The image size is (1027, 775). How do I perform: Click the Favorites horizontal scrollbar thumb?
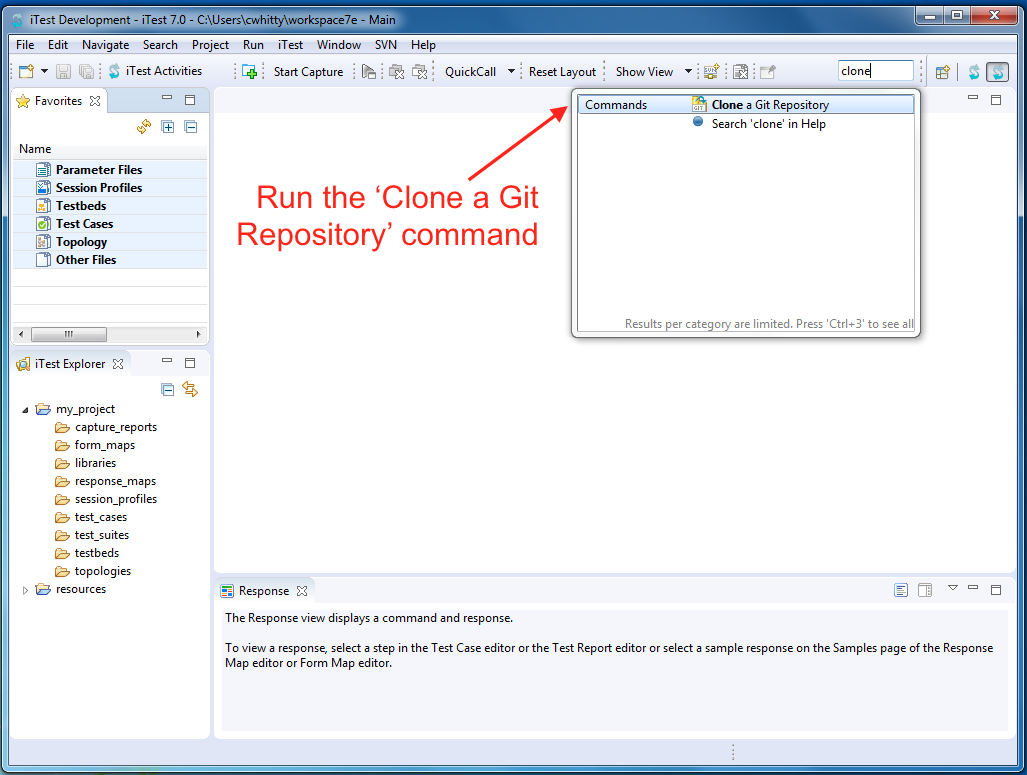[x=69, y=334]
